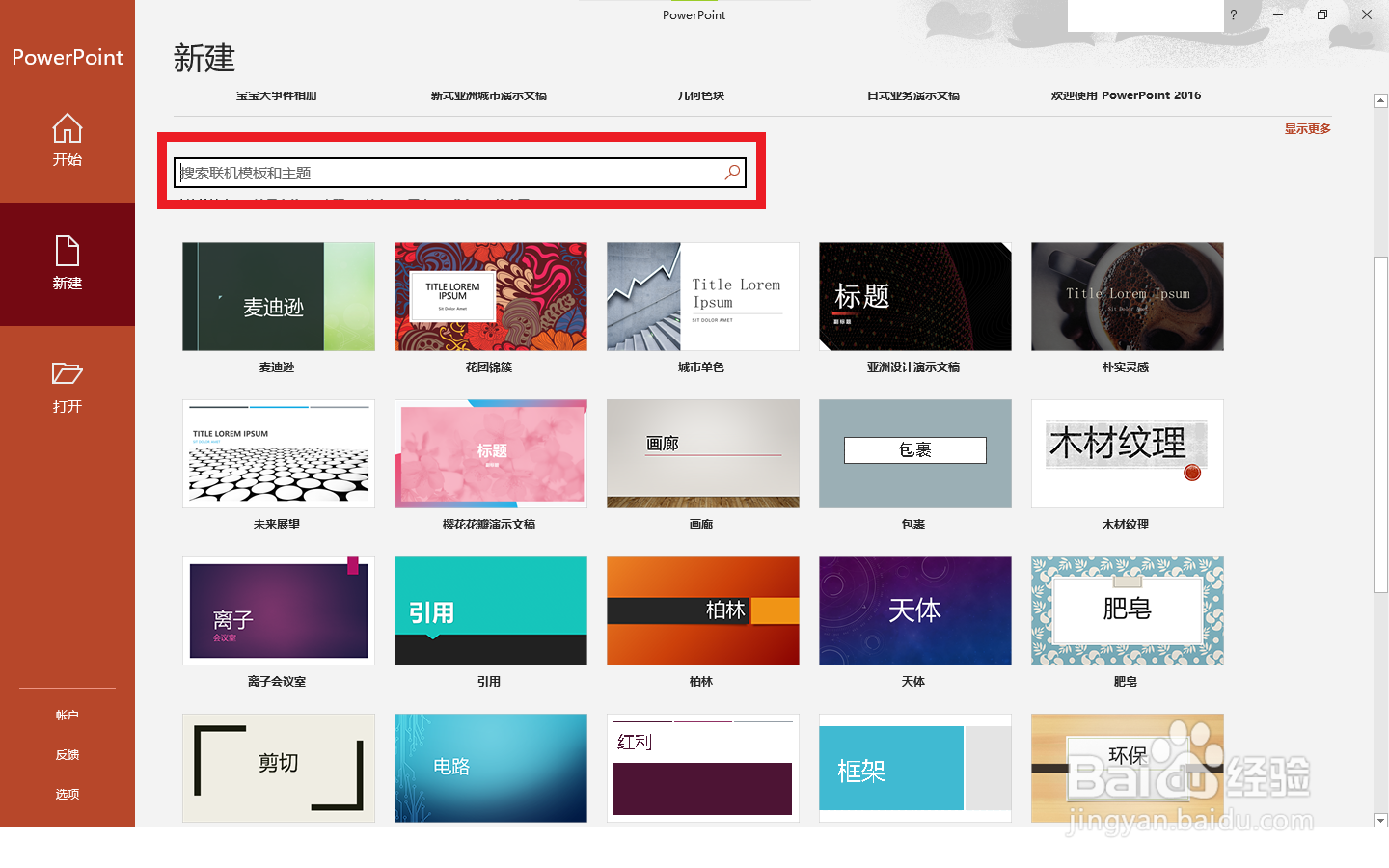Click the 离子会议室 caption text
The height and width of the screenshot is (868, 1389).
click(277, 682)
